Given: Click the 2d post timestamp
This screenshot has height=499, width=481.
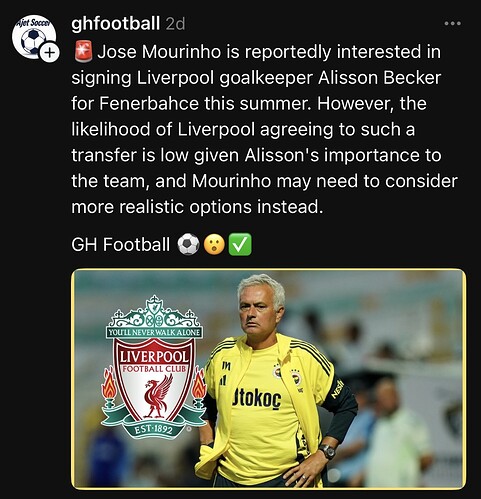Looking at the screenshot, I should (175, 24).
